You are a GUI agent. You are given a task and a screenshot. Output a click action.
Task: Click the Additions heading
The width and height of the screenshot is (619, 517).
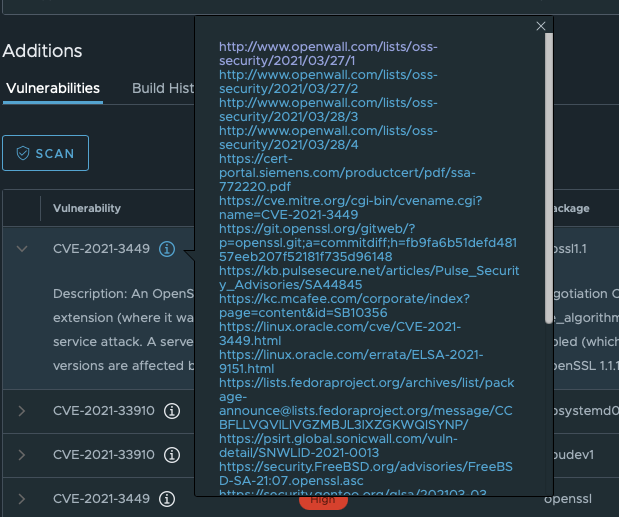pos(42,51)
